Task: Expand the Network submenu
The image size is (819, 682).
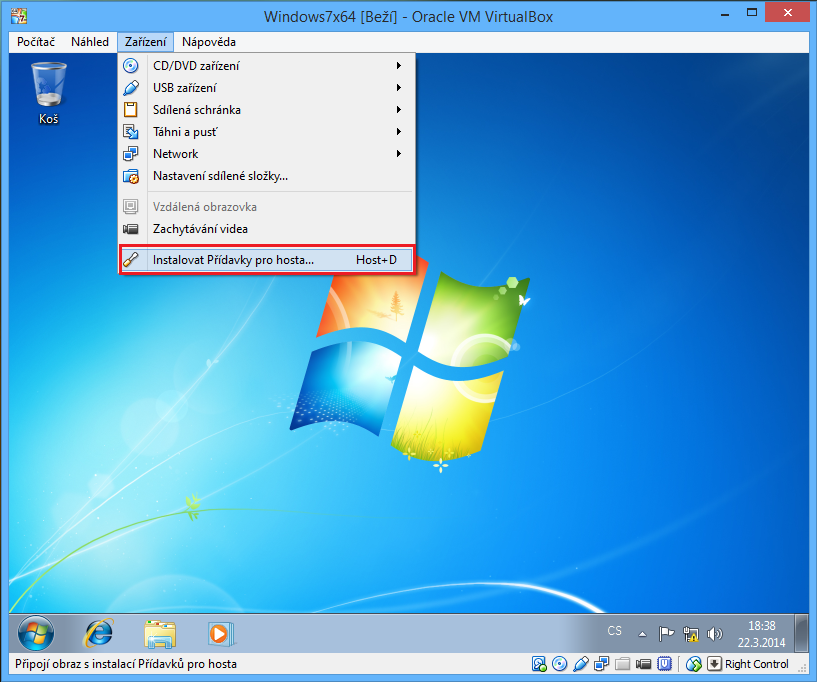Action: [267, 154]
